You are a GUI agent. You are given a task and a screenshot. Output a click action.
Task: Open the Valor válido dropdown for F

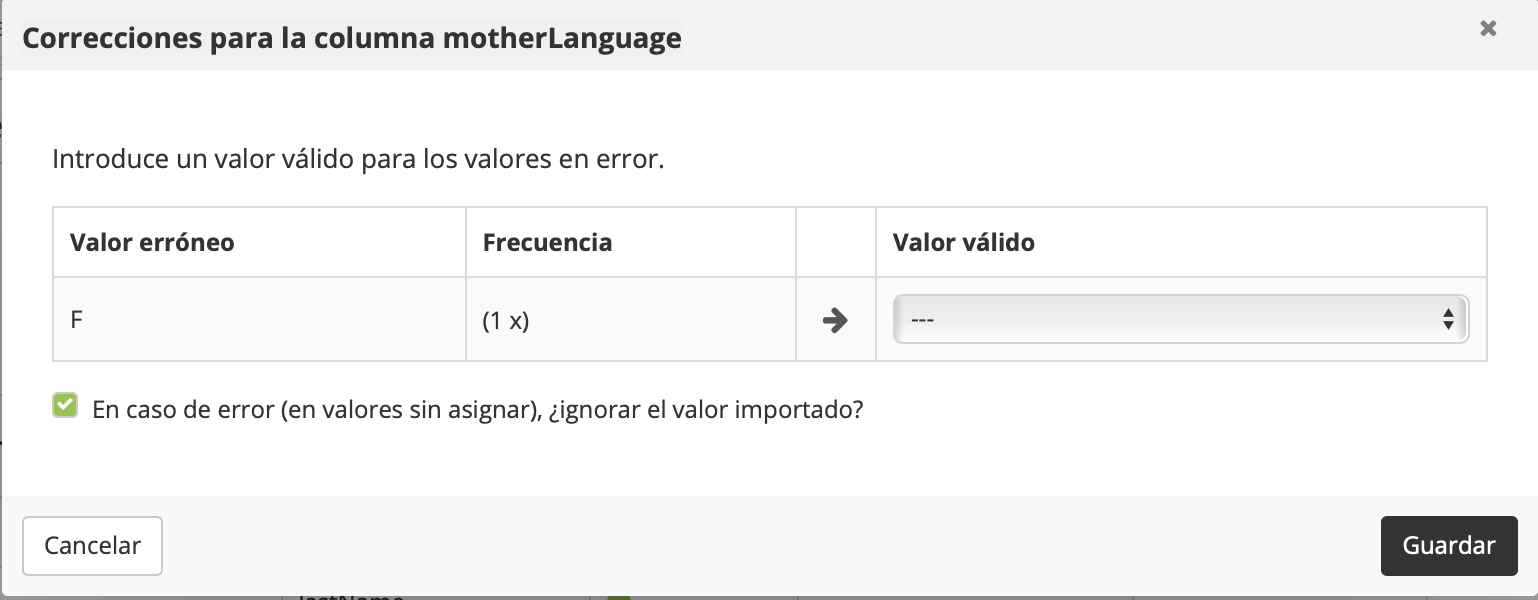[1180, 320]
